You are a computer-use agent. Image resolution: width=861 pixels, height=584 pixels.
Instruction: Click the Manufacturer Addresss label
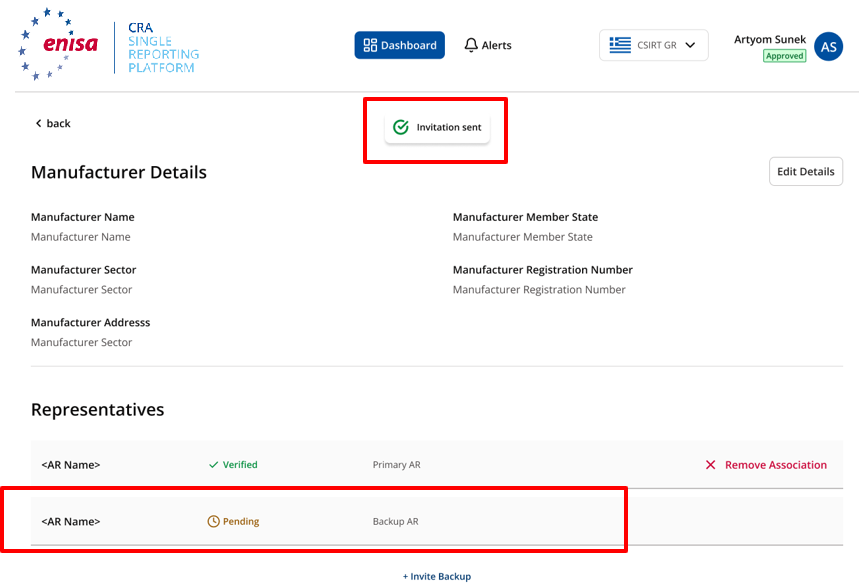coord(90,323)
